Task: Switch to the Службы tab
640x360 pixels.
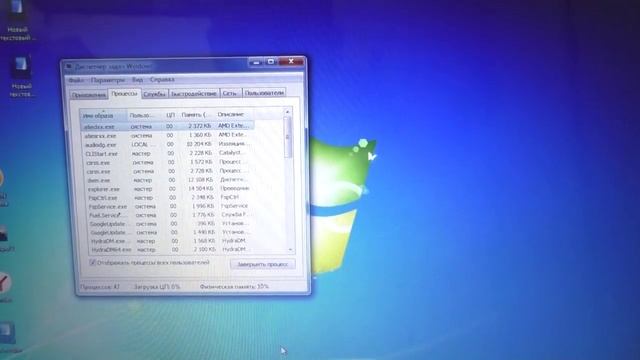Action: tap(154, 94)
